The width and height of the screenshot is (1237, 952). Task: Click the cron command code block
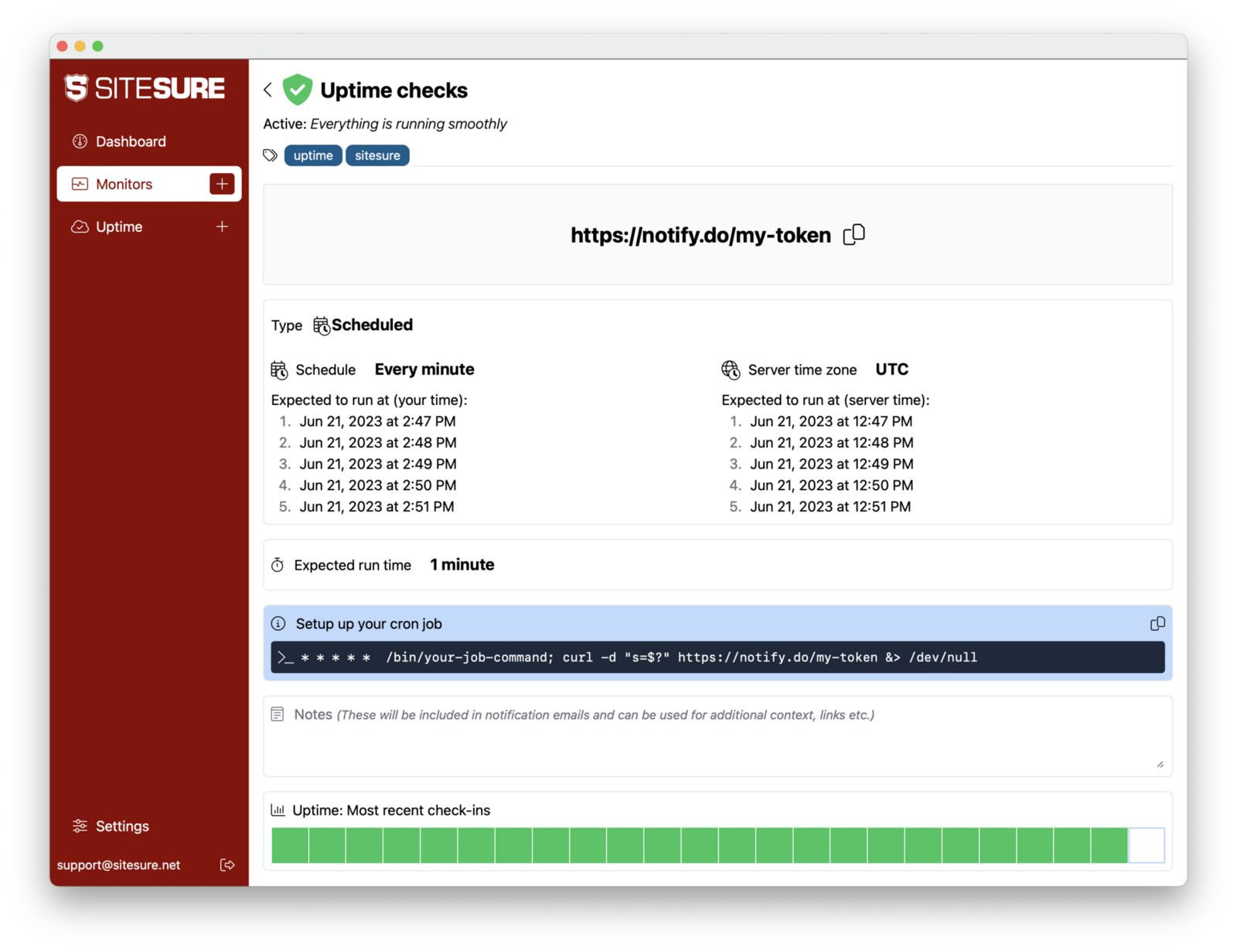pyautogui.click(x=717, y=657)
